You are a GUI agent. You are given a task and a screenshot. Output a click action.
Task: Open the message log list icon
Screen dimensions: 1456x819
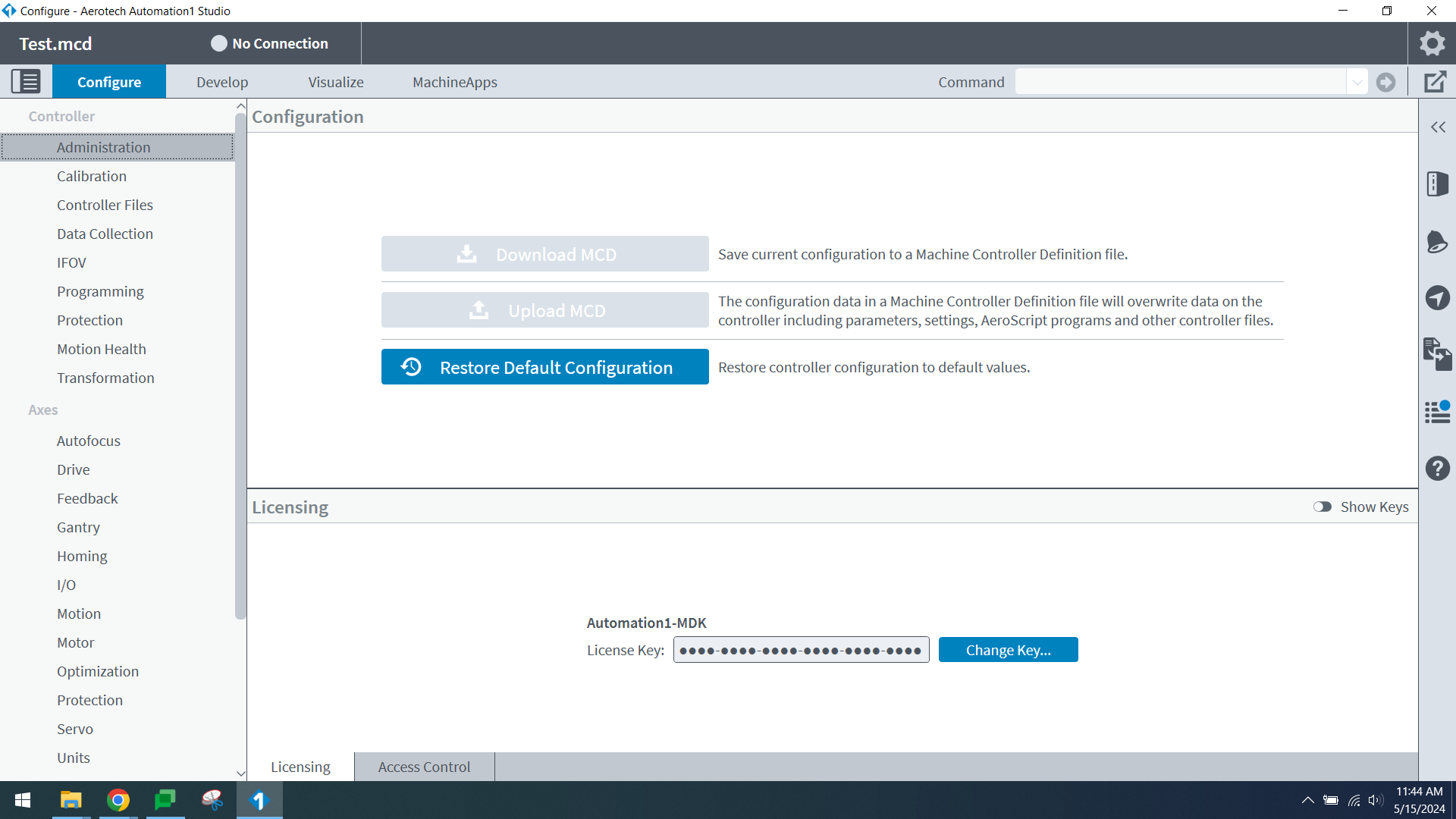[1437, 412]
